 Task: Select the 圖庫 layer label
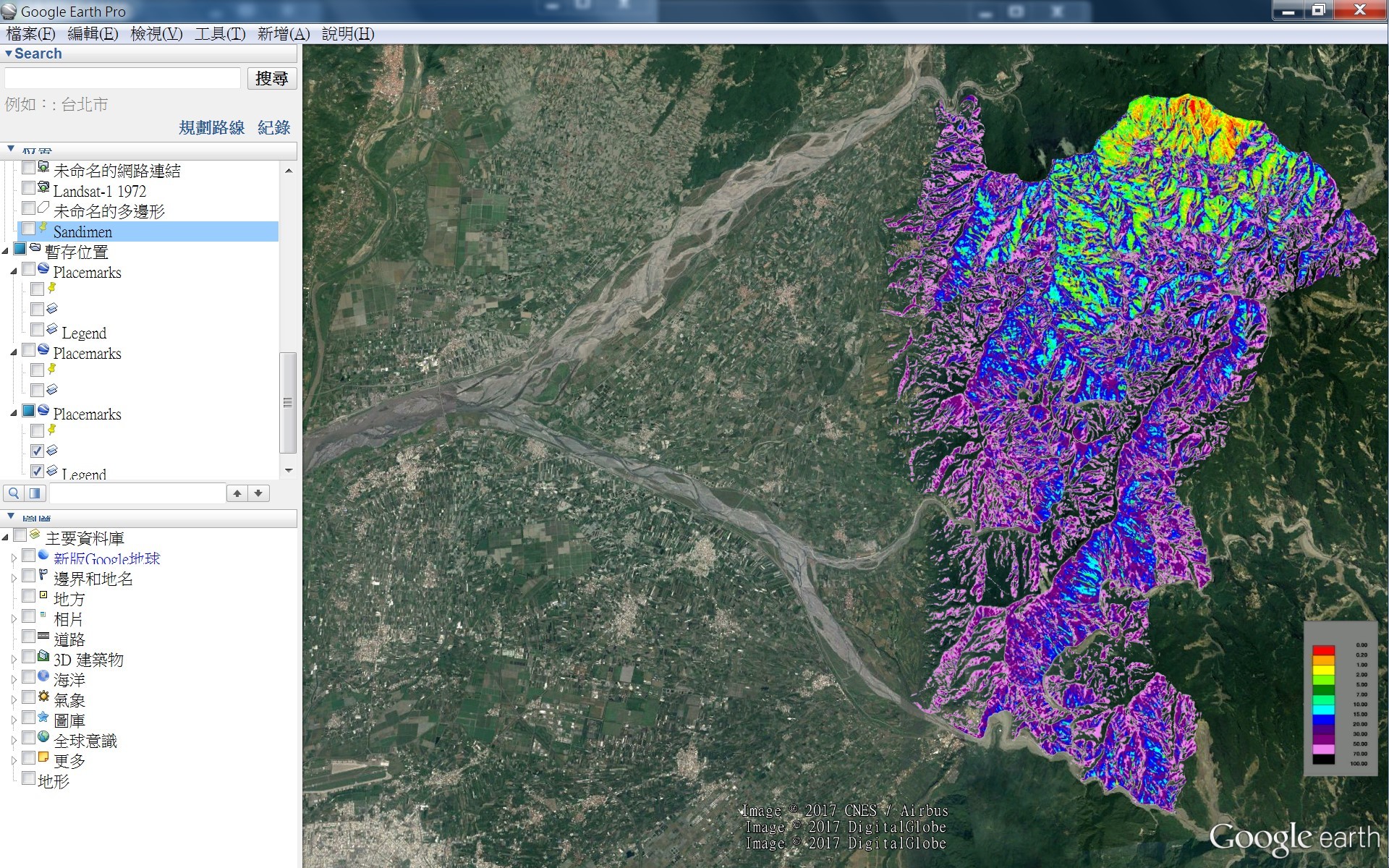pos(69,720)
